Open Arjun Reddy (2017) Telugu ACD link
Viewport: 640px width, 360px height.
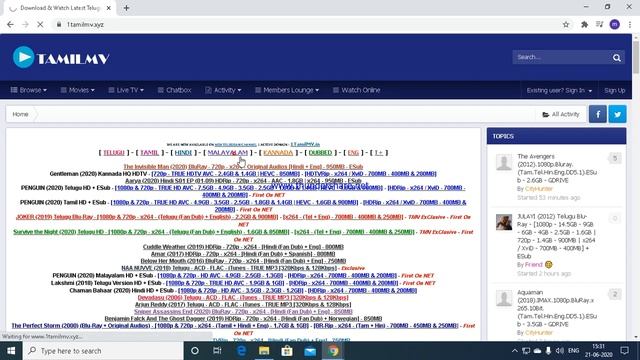coord(243,304)
